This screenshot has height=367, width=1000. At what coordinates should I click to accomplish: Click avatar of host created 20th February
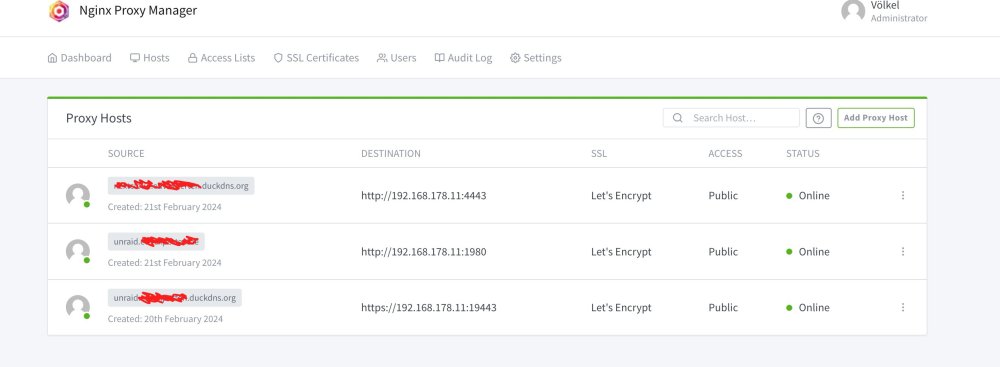[x=78, y=307]
